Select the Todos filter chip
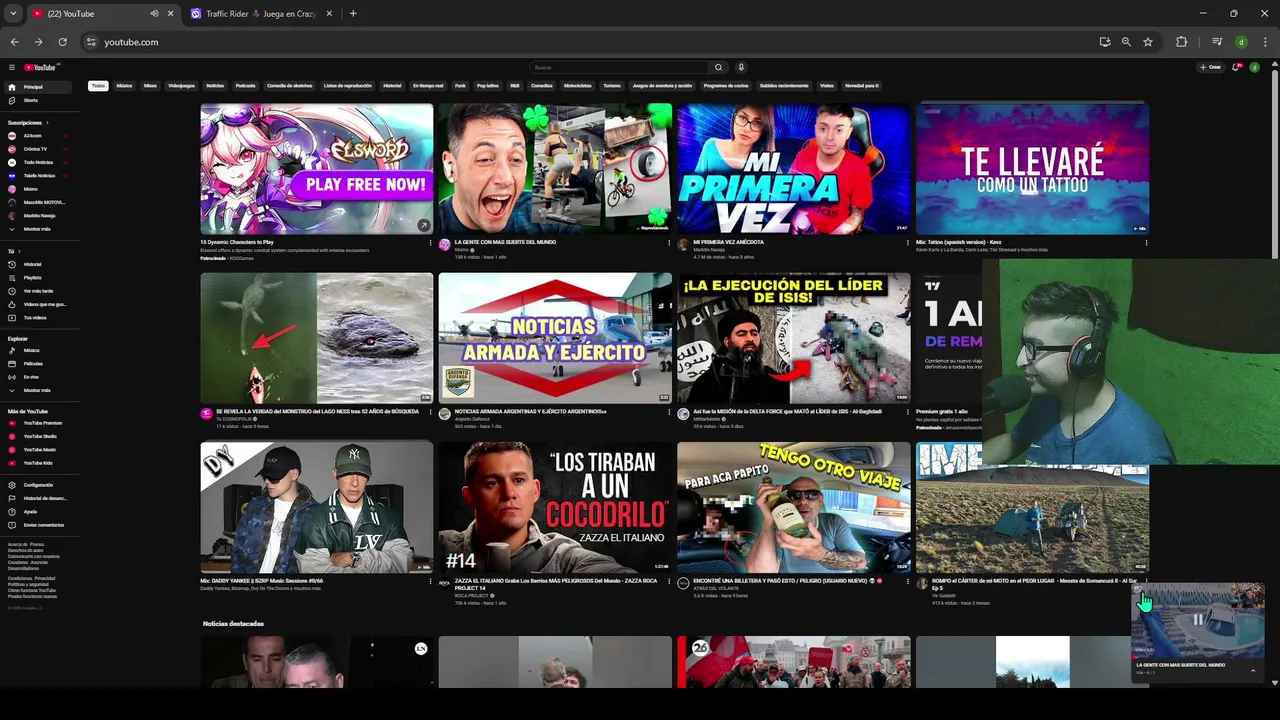The image size is (1280, 720). [98, 86]
